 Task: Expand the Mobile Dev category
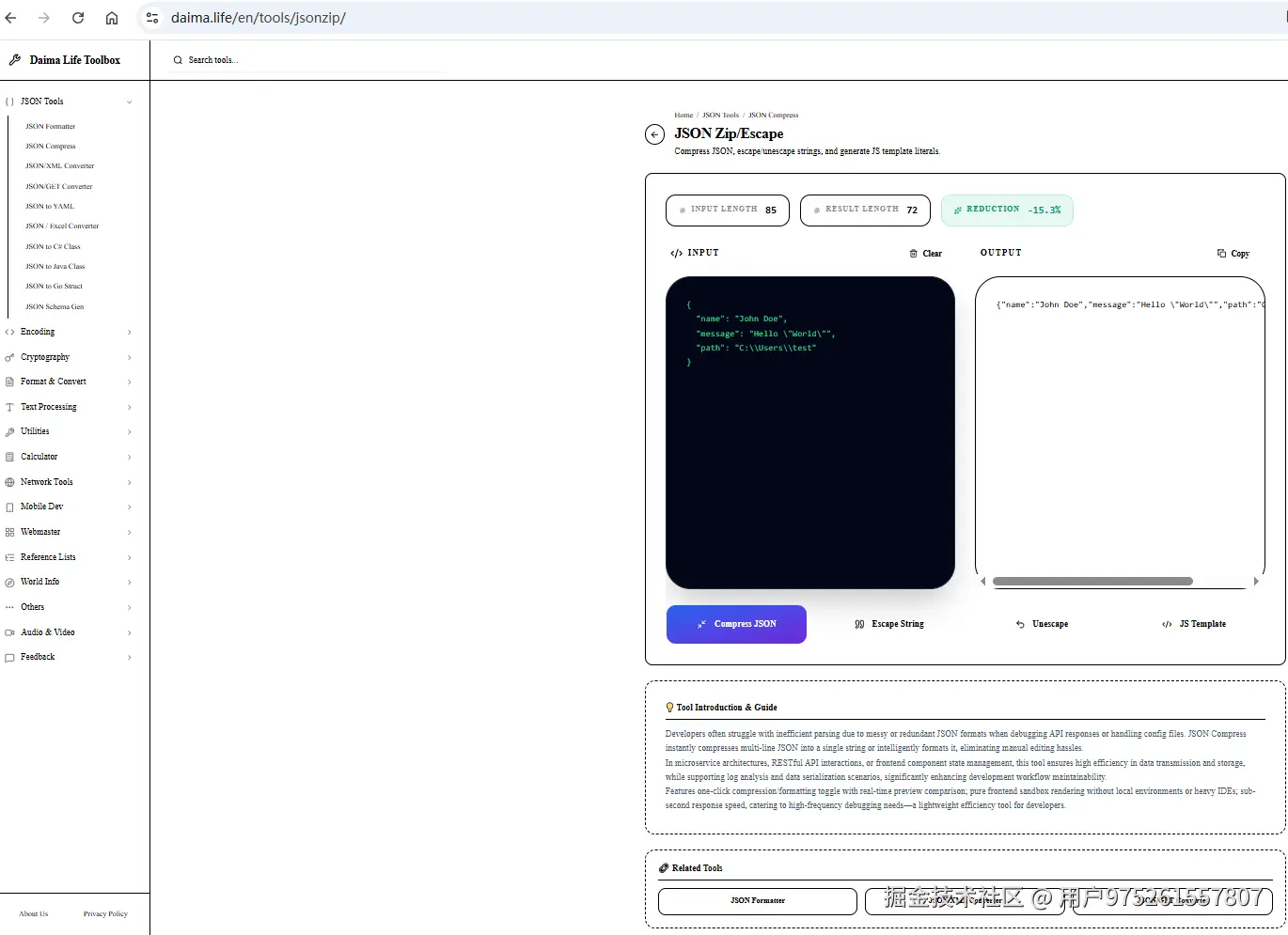click(x=69, y=506)
